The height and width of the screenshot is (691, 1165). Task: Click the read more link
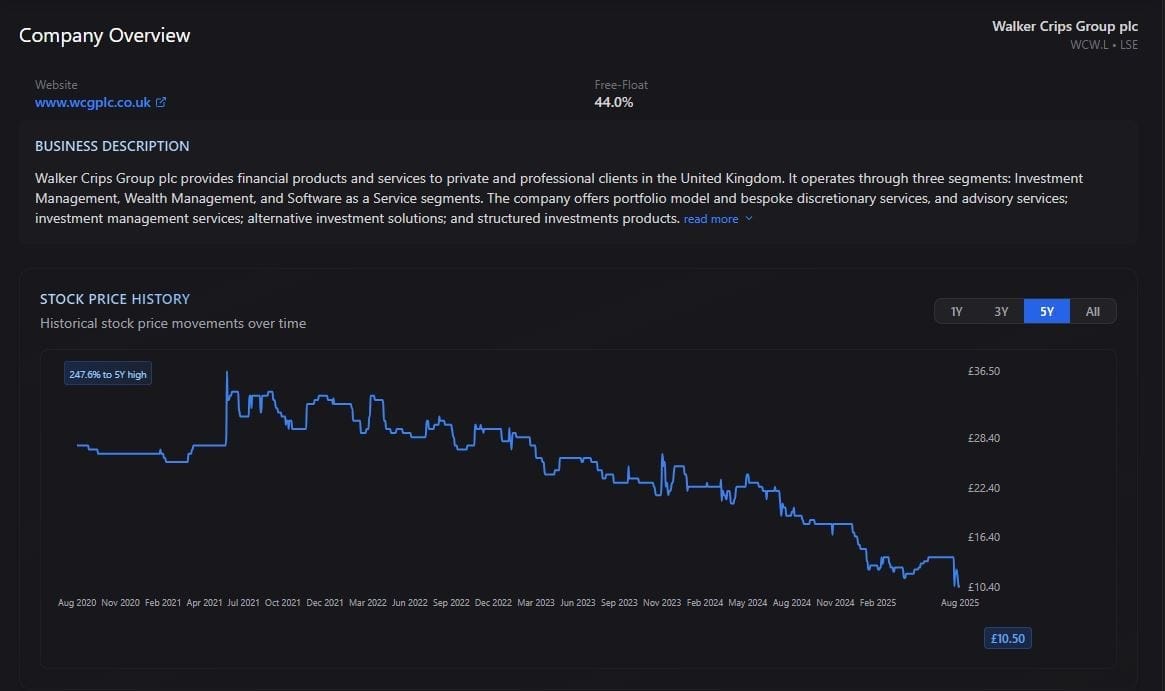pyautogui.click(x=711, y=218)
